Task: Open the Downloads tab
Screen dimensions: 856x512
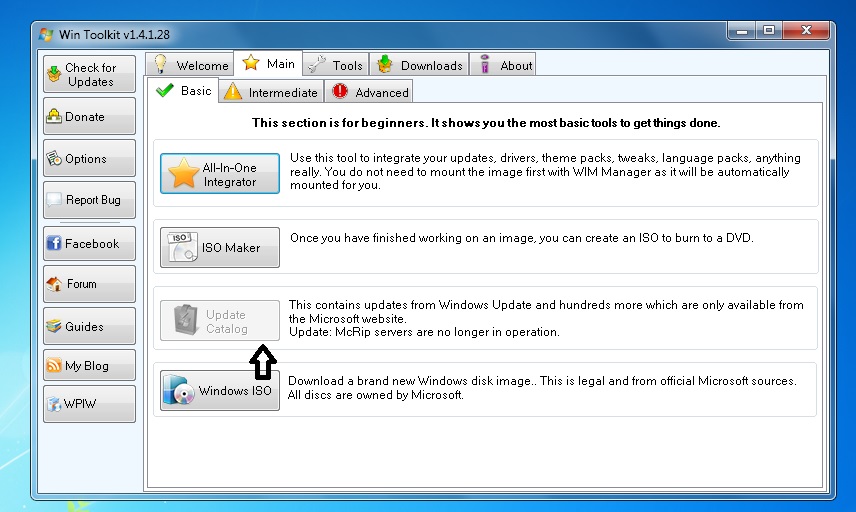Action: [x=419, y=65]
